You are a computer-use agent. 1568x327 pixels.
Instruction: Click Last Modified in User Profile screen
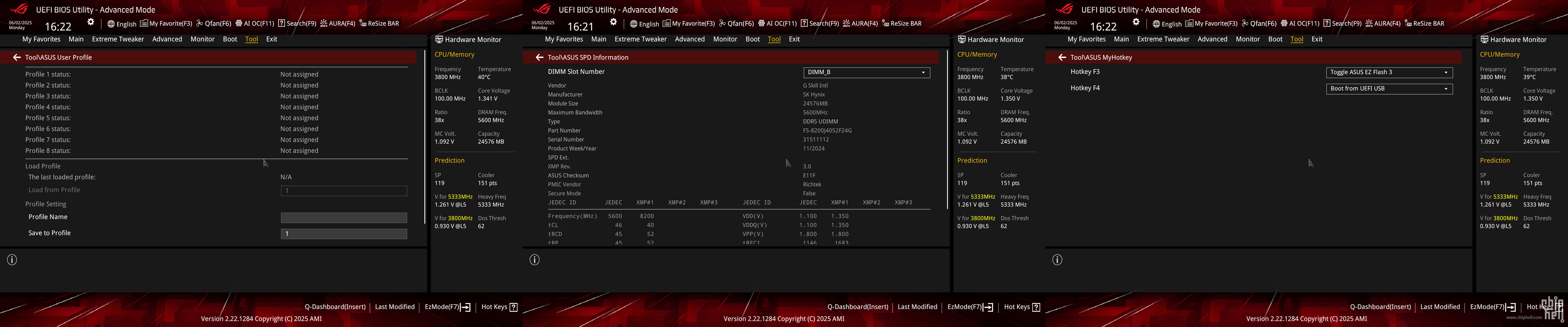click(x=394, y=307)
